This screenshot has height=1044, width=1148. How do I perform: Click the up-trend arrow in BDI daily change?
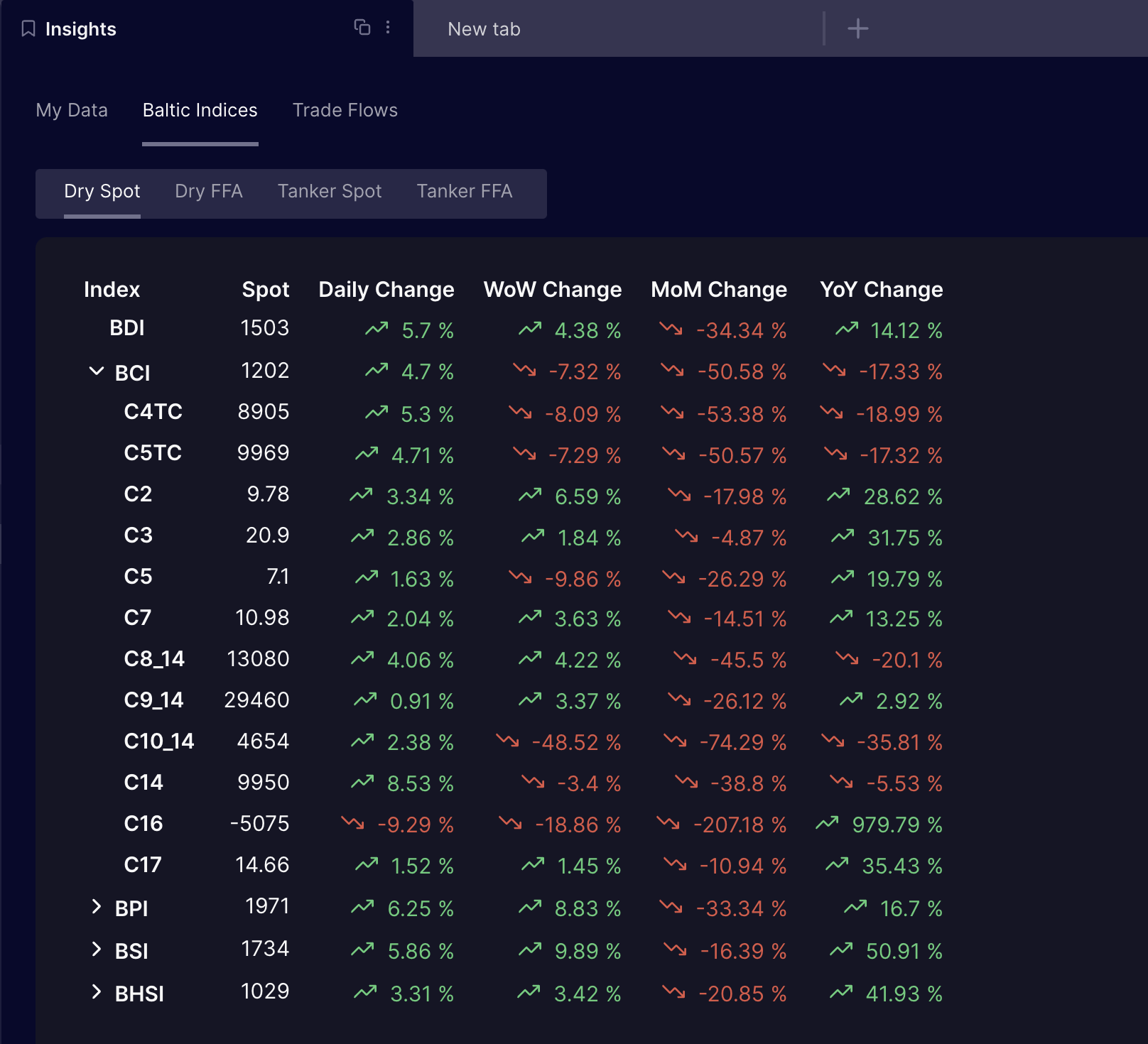[377, 329]
